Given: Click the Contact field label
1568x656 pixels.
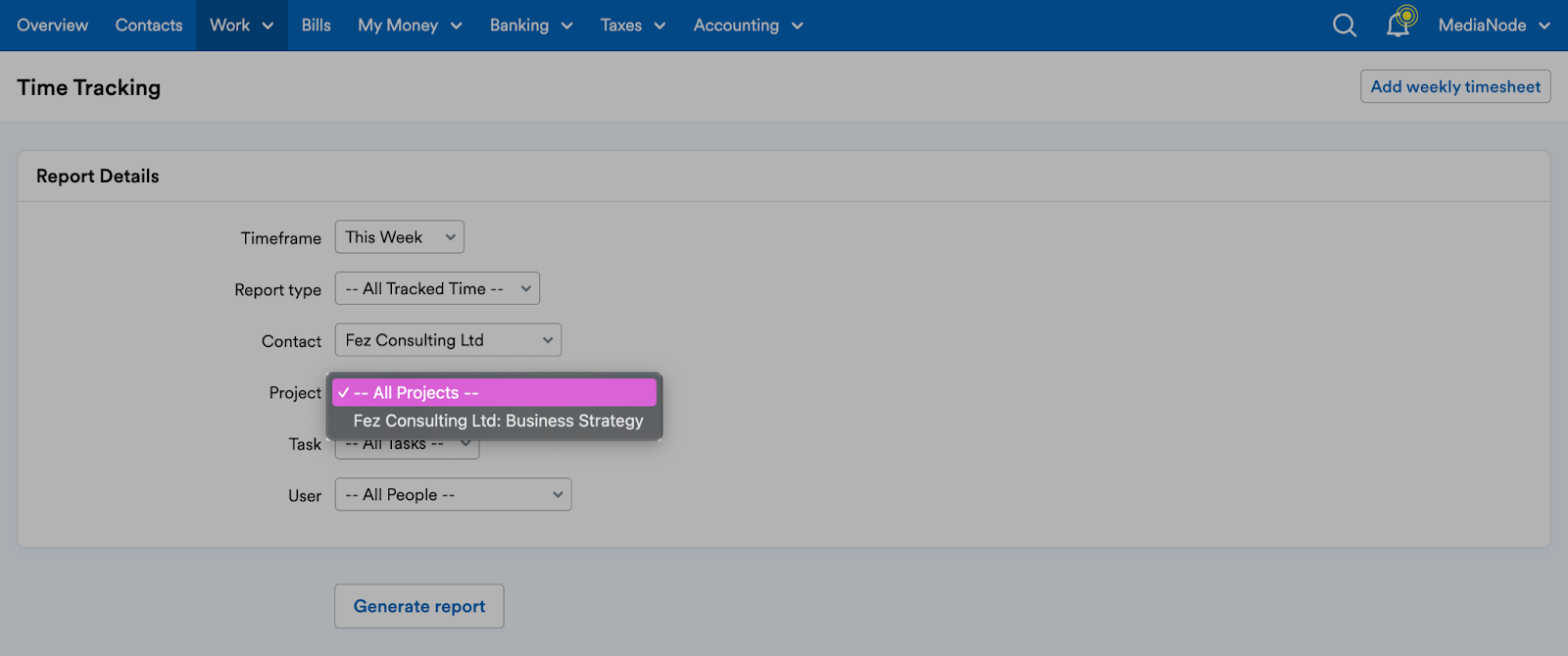Looking at the screenshot, I should click(291, 341).
